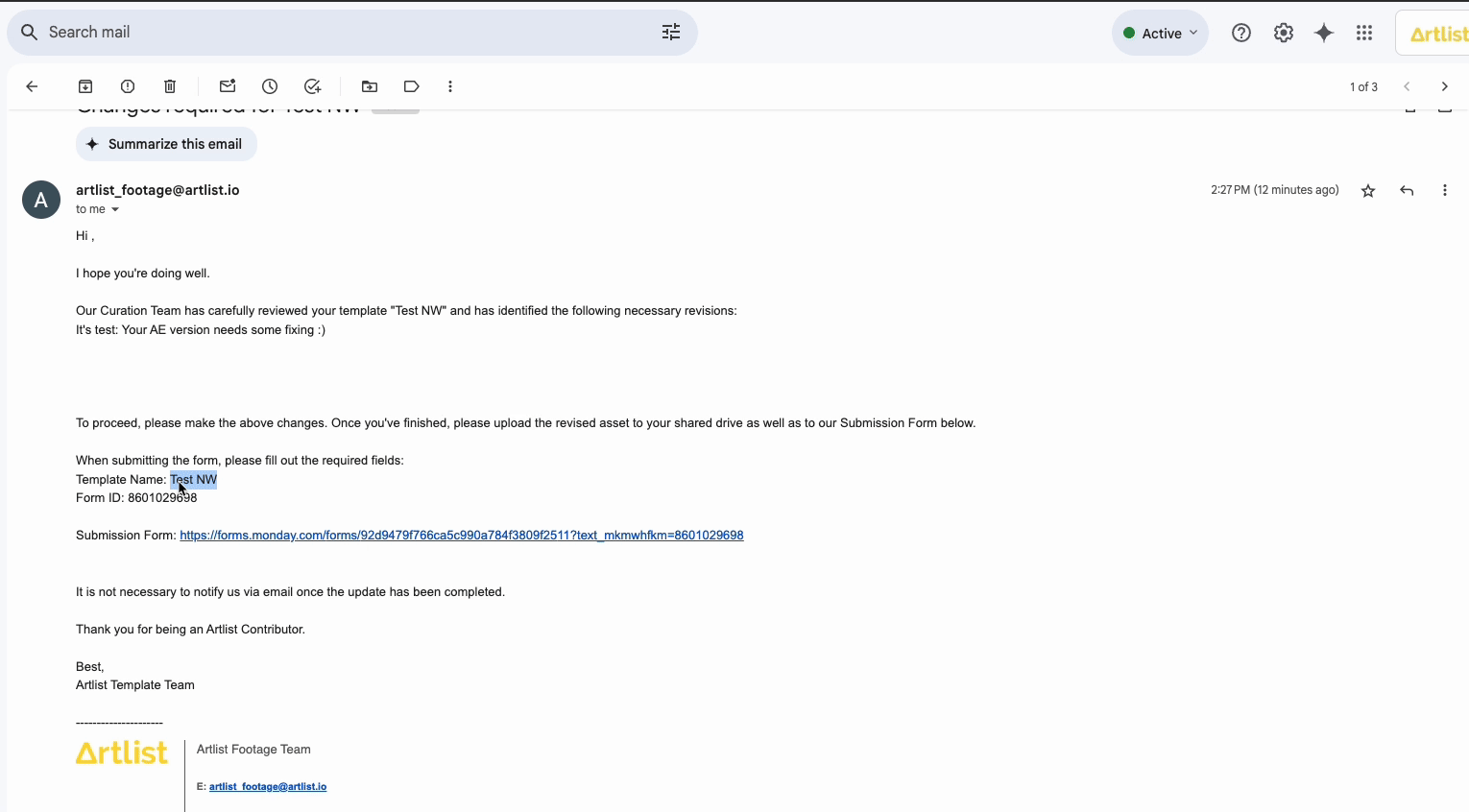Image resolution: width=1469 pixels, height=812 pixels.
Task: Click the Search mail field
Action: tap(351, 33)
